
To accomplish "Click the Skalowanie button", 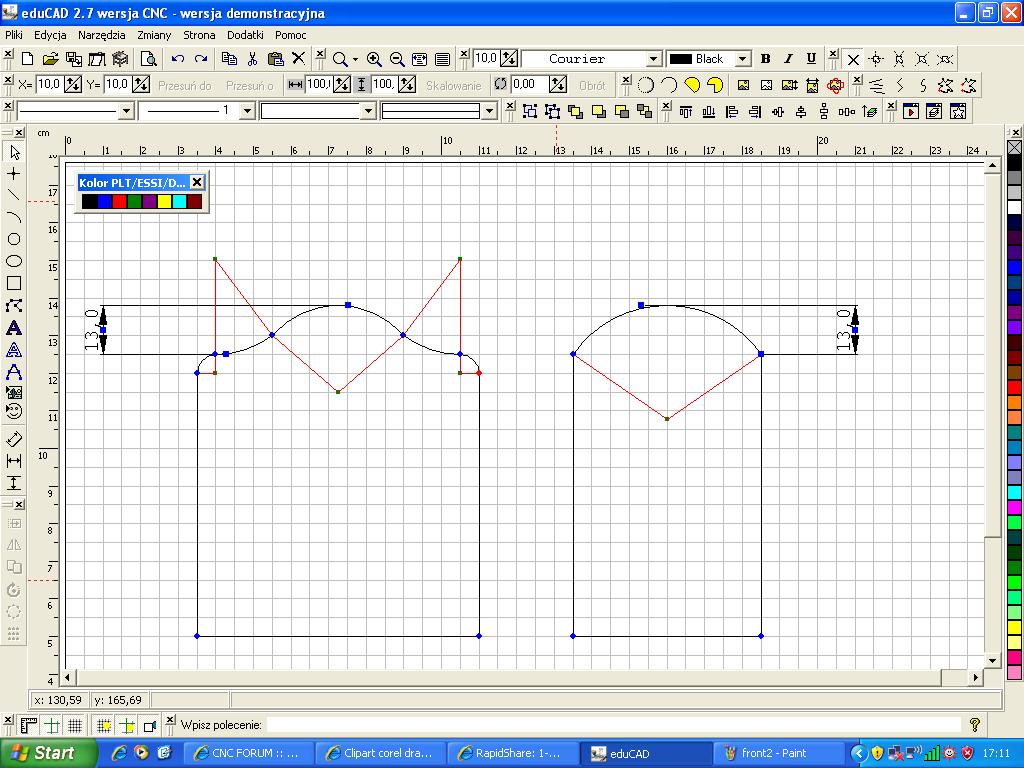I will 454,86.
